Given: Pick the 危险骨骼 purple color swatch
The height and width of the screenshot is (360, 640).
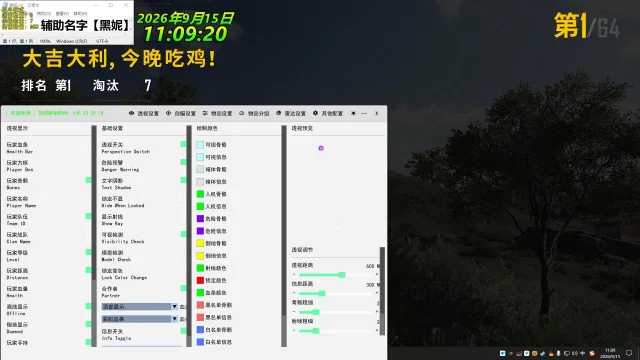Looking at the screenshot, I should 200,218.
